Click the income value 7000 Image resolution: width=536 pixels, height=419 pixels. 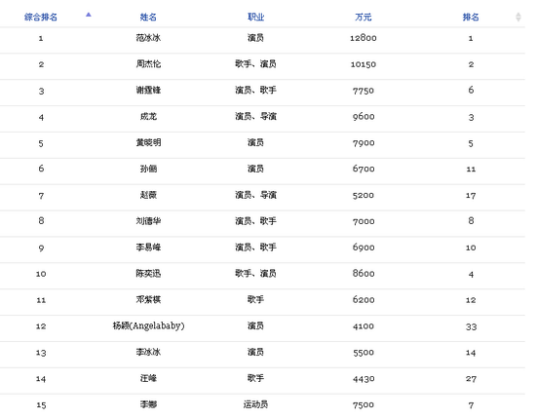pyautogui.click(x=363, y=221)
